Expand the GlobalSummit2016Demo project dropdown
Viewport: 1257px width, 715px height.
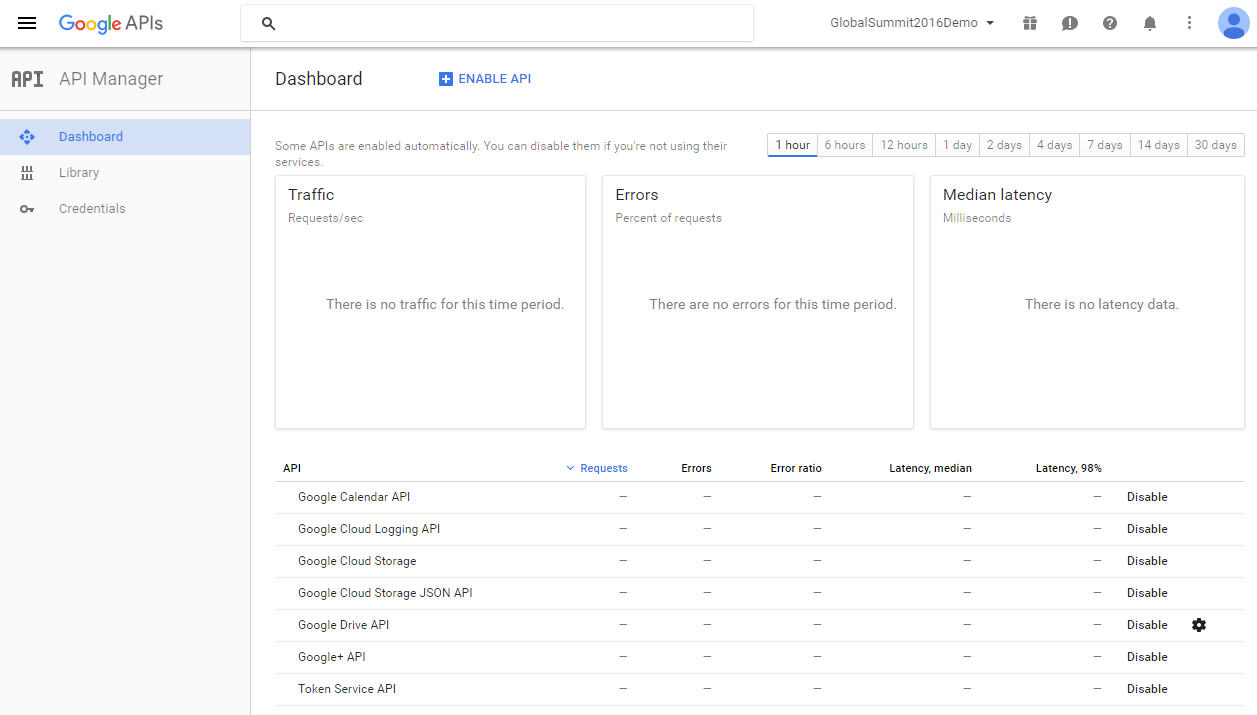click(912, 23)
